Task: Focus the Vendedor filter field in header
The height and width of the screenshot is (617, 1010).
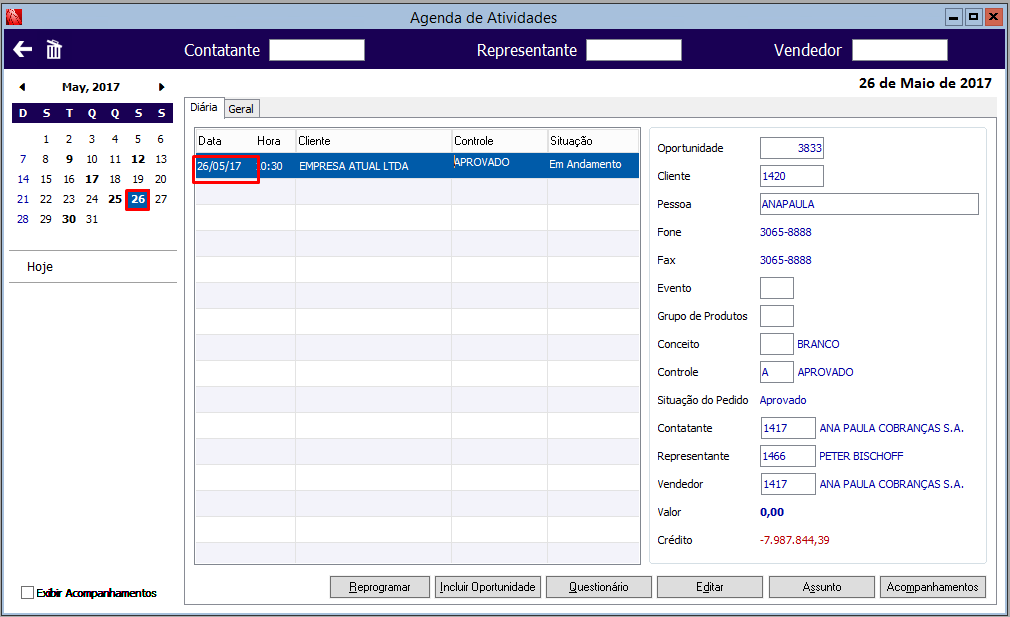Action: pos(900,50)
